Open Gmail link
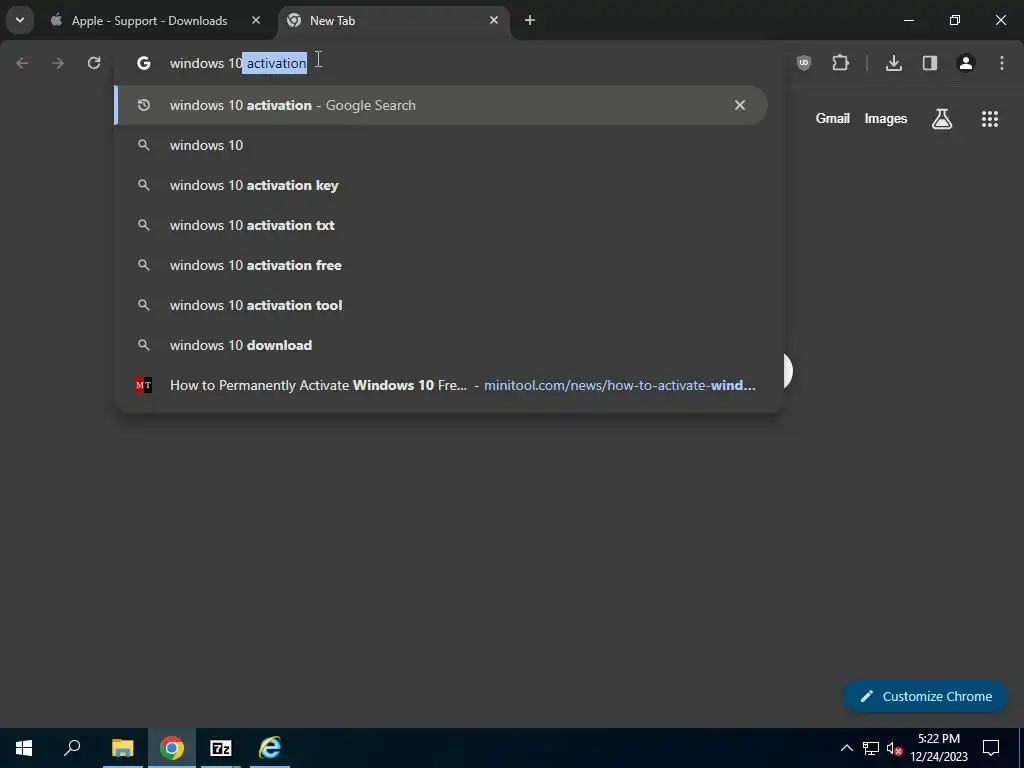 coord(833,118)
